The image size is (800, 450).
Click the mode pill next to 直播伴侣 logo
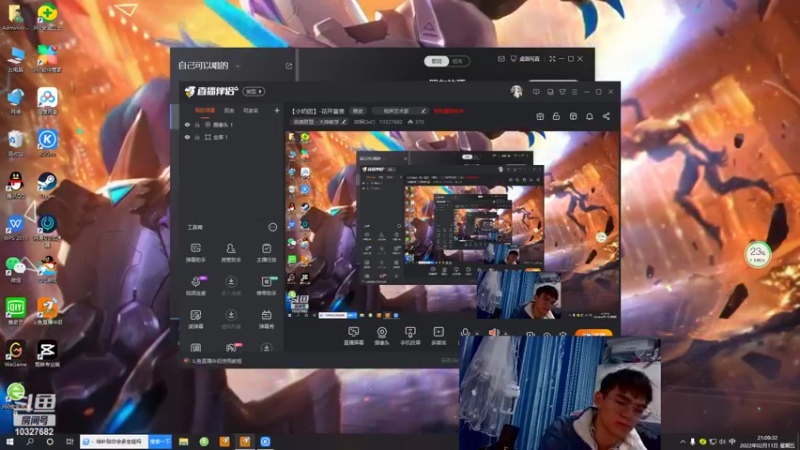[253, 92]
